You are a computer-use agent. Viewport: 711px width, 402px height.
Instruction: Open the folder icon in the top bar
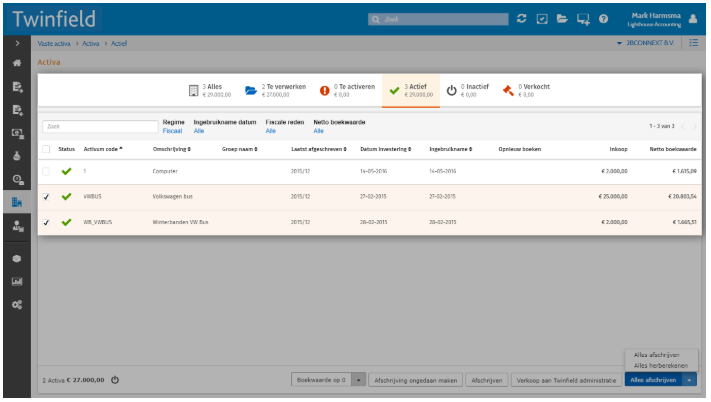click(562, 18)
